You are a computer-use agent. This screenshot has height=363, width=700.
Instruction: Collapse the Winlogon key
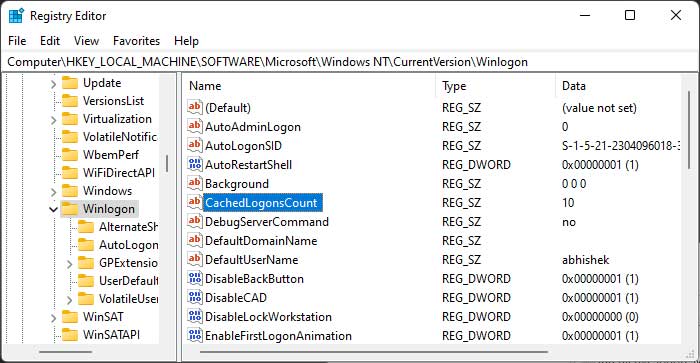(53, 209)
